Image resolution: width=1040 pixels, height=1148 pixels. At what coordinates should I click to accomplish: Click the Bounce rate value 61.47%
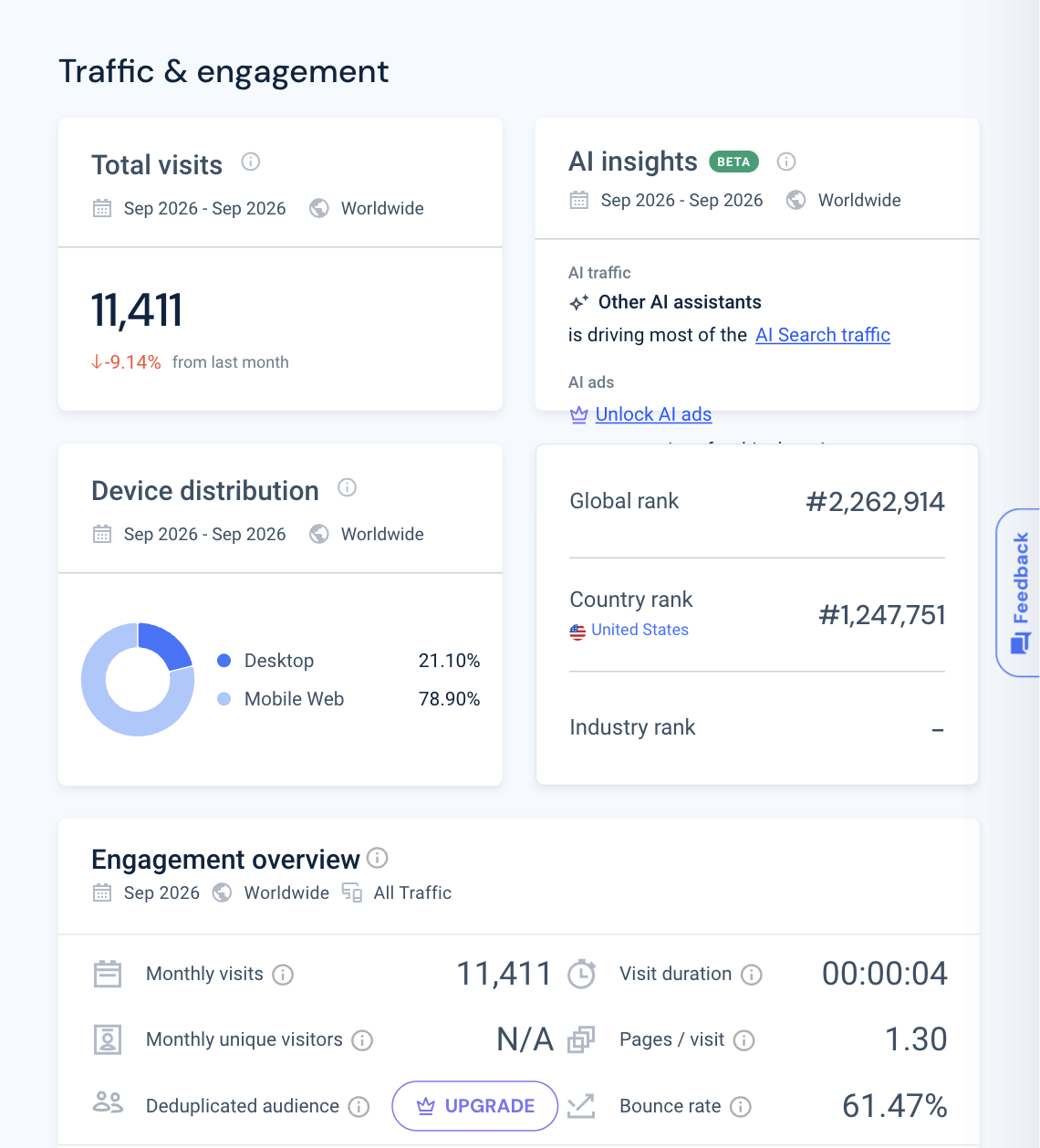click(894, 1106)
